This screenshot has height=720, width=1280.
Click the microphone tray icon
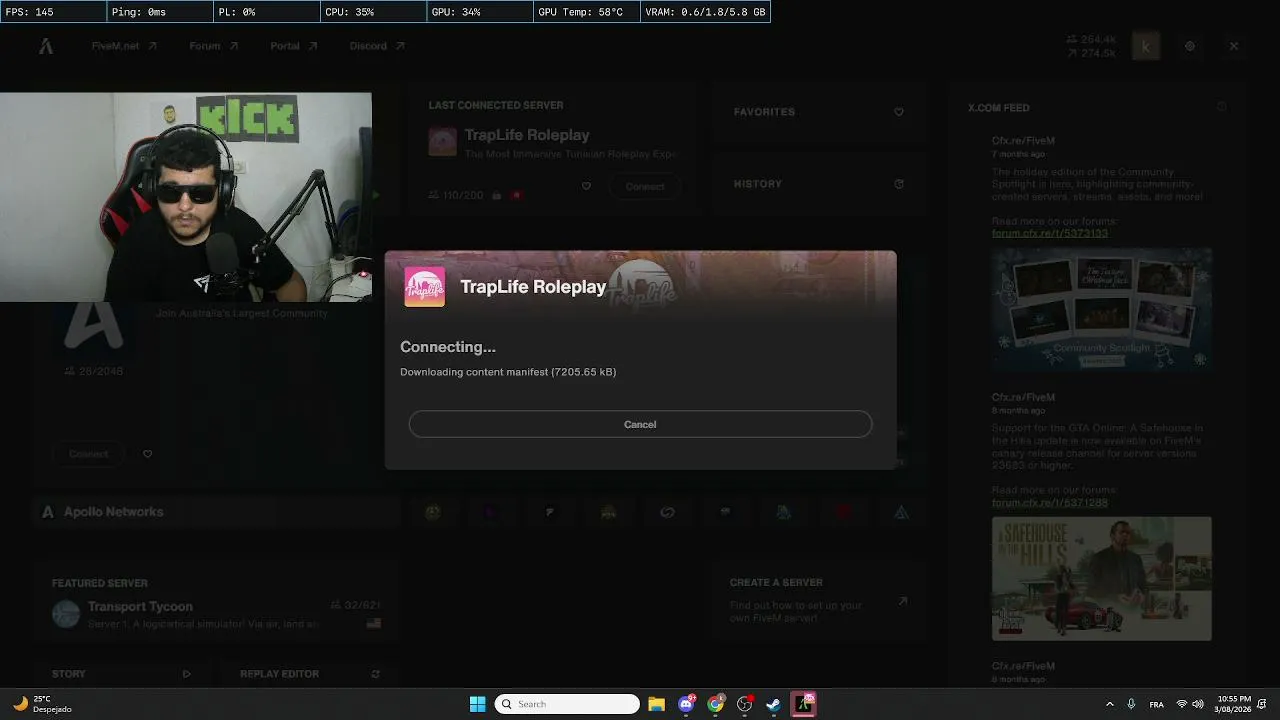pos(1131,704)
